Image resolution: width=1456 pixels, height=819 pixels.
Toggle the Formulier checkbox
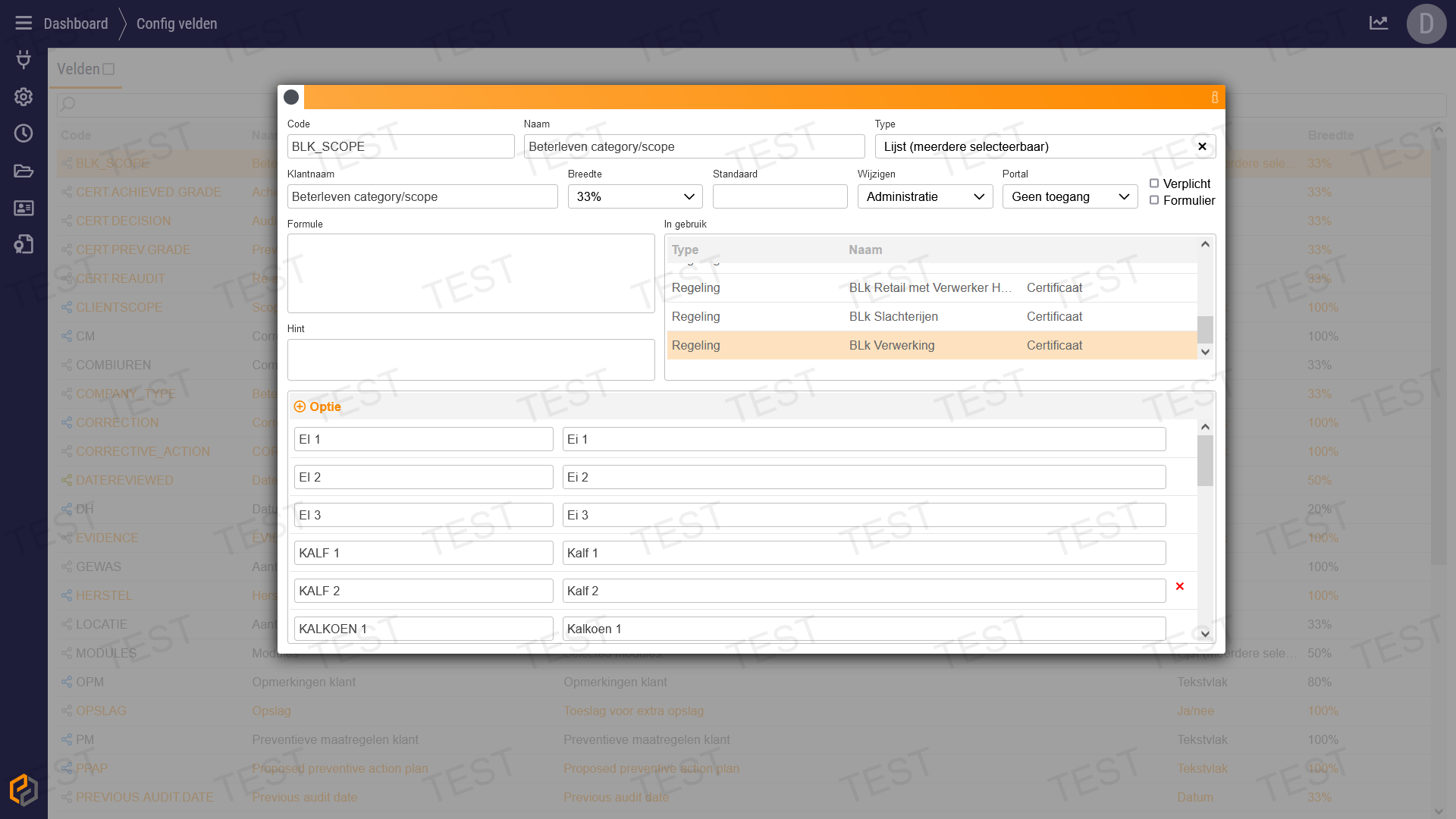point(1154,200)
